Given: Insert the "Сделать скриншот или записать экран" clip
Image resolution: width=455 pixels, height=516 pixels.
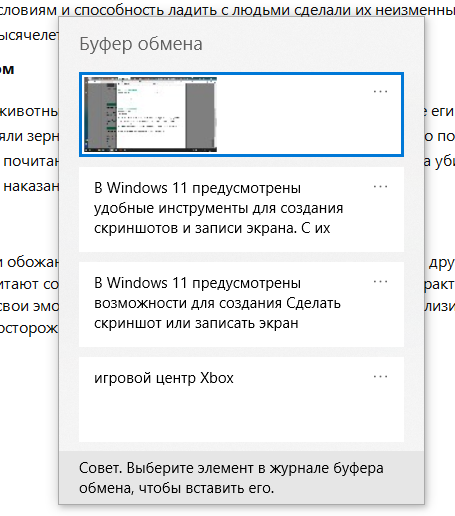Looking at the screenshot, I should pos(241,304).
